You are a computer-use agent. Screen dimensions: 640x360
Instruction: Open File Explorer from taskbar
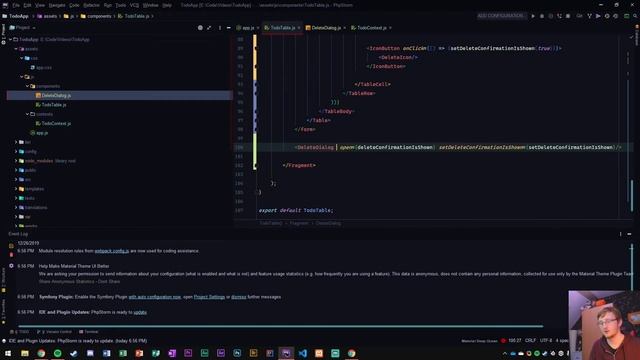[25, 353]
